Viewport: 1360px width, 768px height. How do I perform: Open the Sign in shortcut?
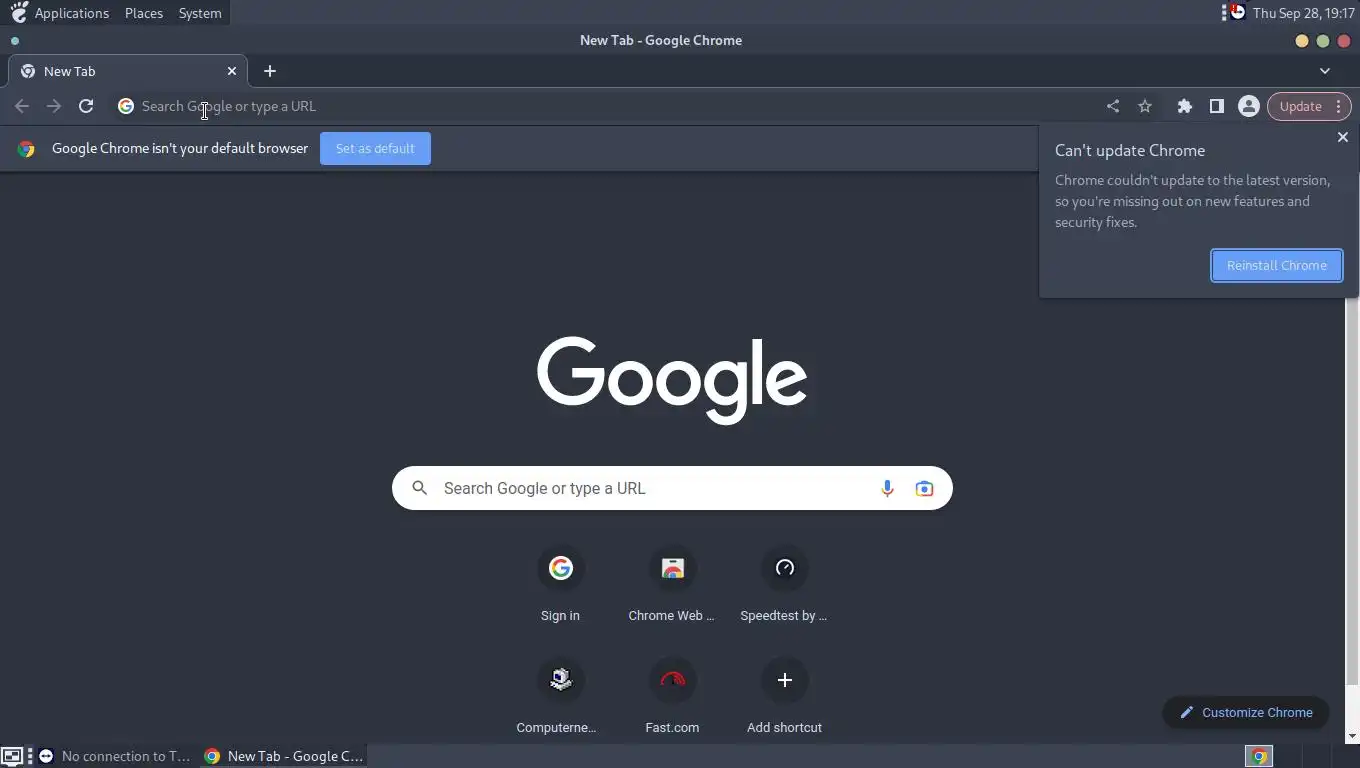coord(560,586)
